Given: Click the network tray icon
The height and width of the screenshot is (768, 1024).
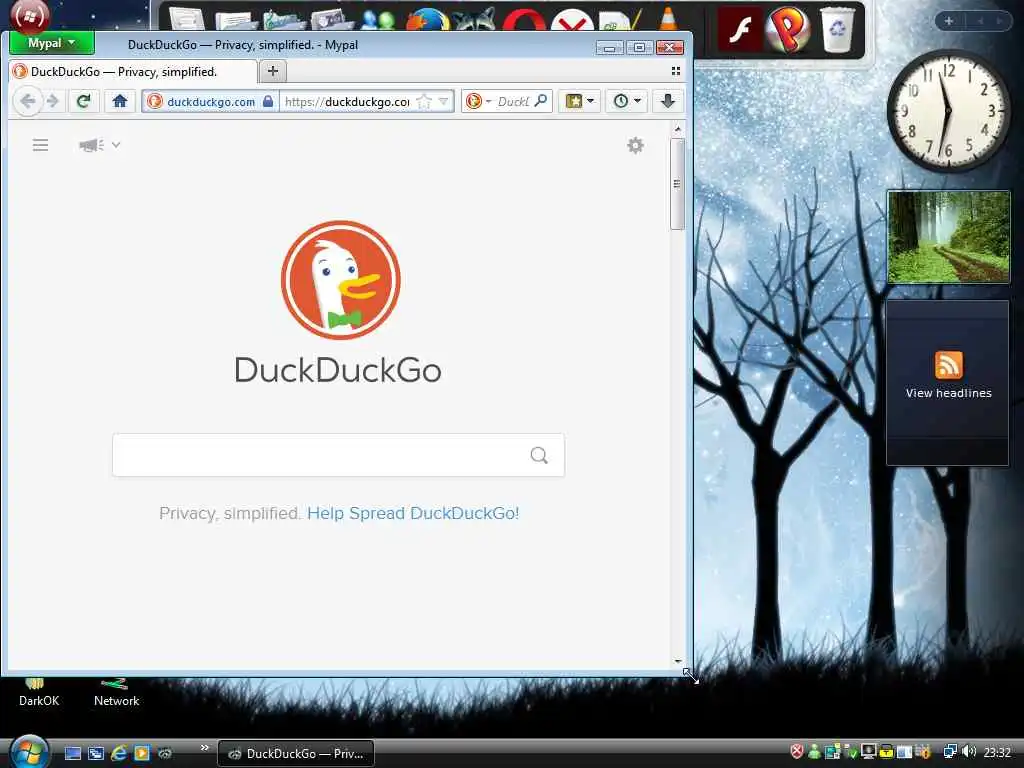Looking at the screenshot, I should coord(950,752).
